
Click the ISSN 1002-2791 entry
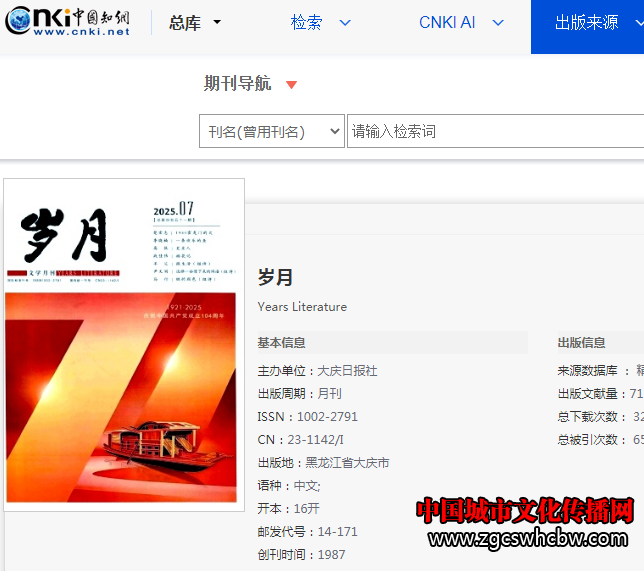(x=307, y=417)
